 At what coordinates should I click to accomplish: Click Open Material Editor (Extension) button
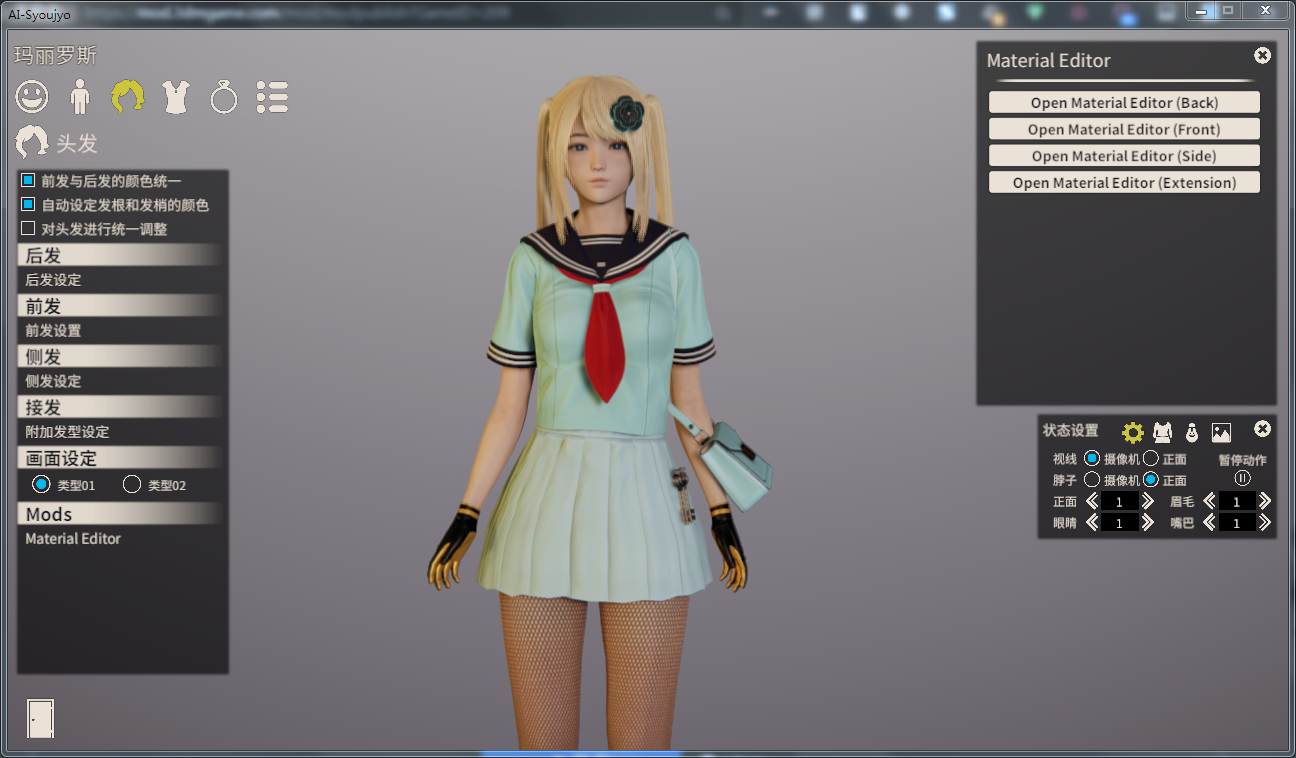pos(1124,183)
